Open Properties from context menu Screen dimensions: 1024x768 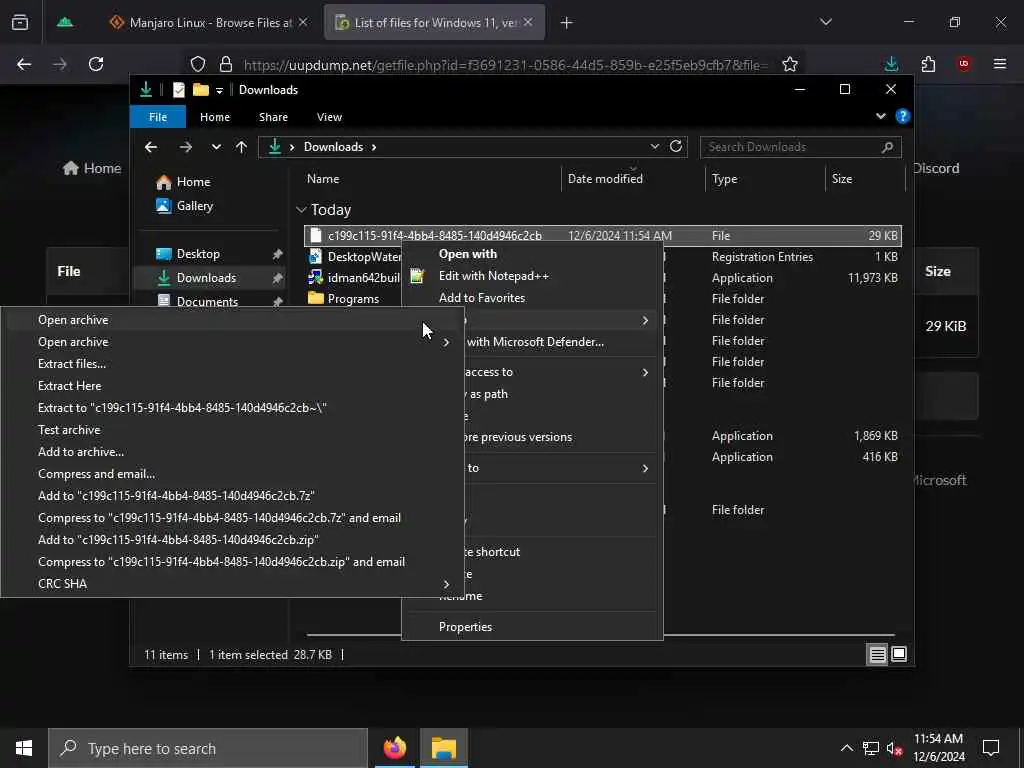(x=466, y=627)
